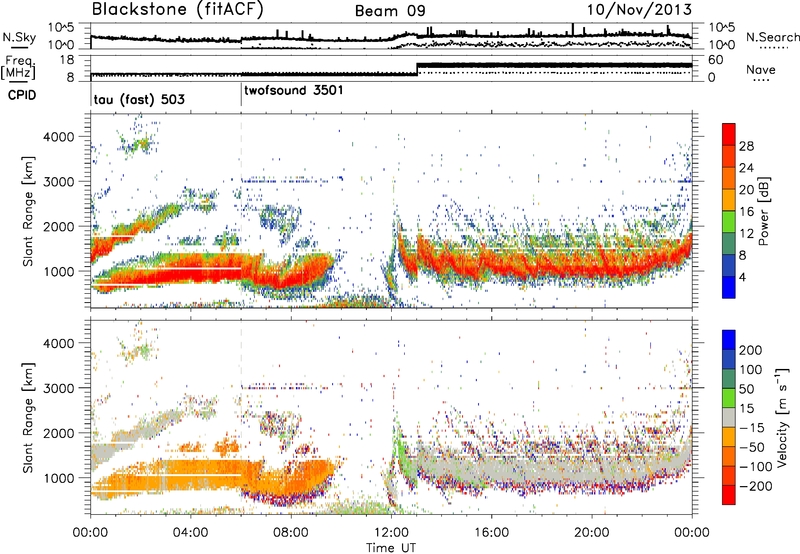Viewport: 800px width, 554px height.
Task: Select the '200' value on Velocity scale
Action: 751,350
